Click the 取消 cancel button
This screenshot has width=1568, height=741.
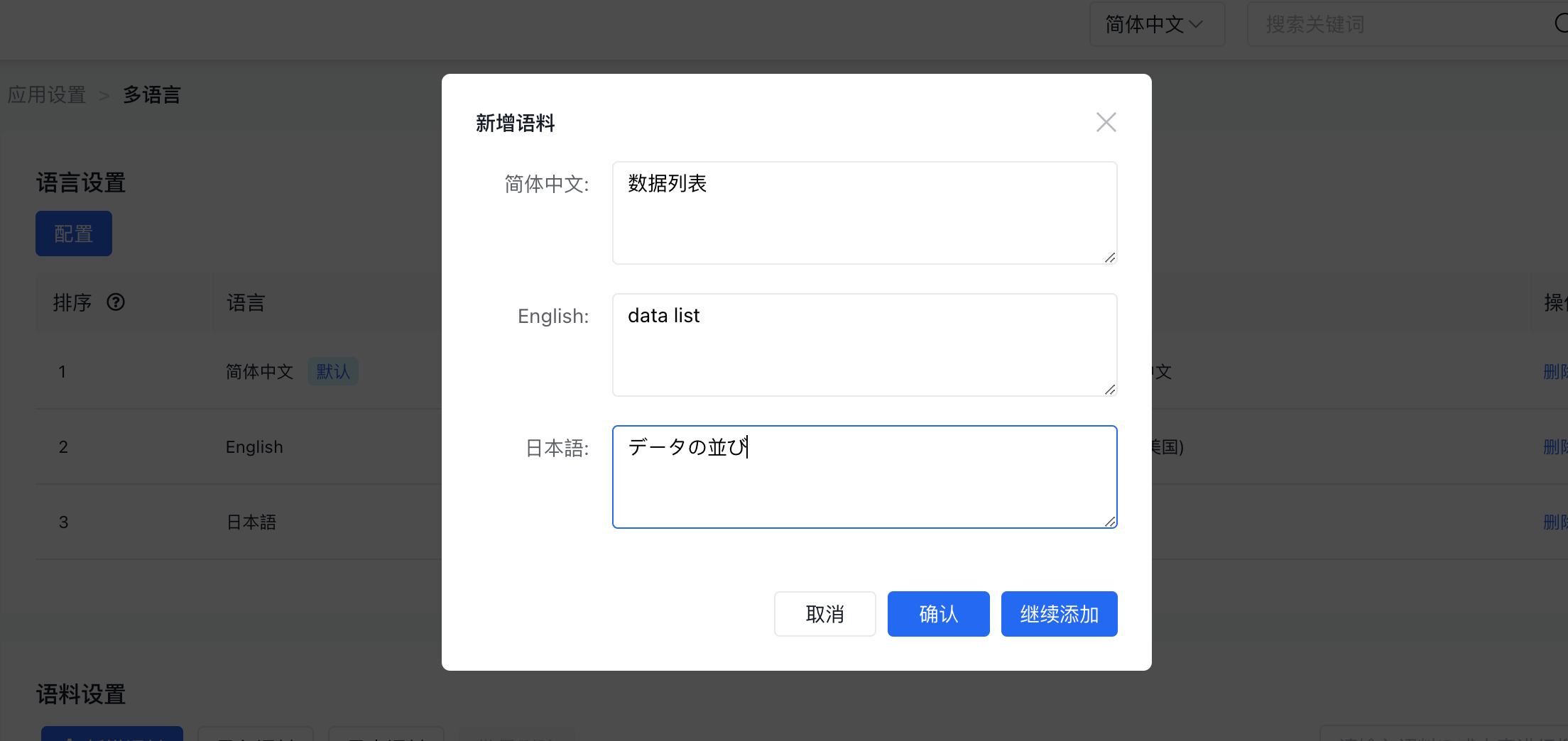click(x=824, y=613)
